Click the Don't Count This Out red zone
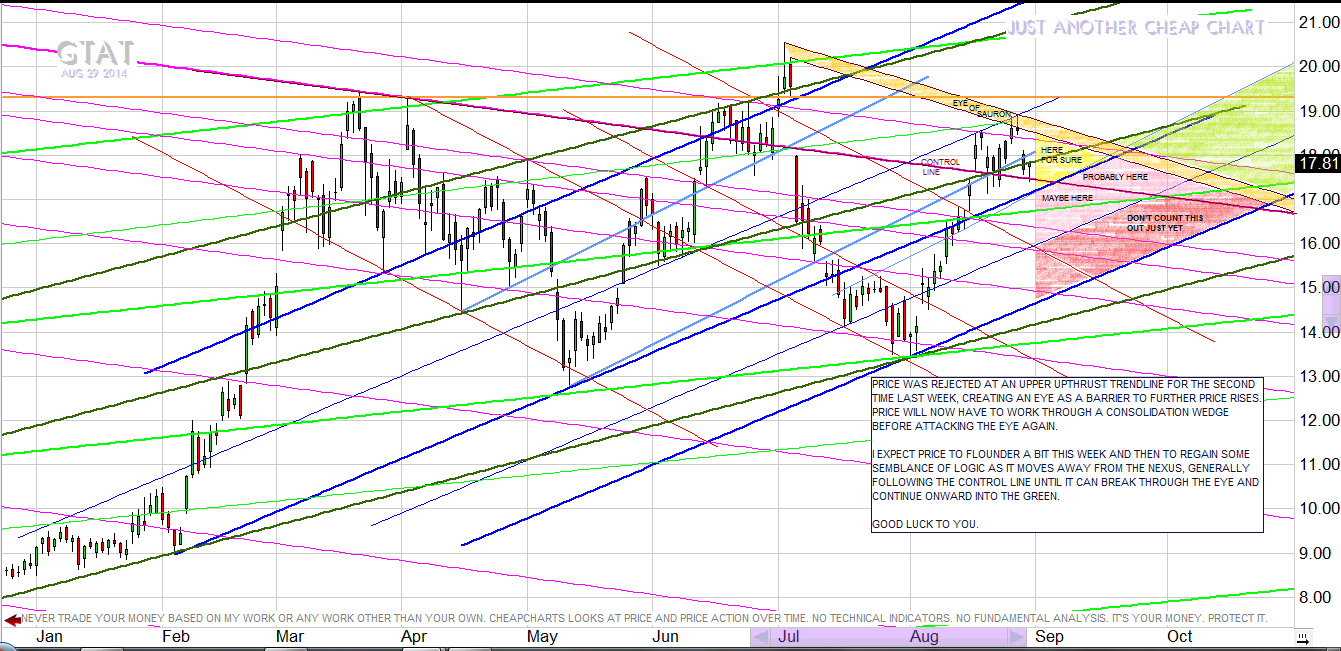Viewport: 1341px width, 651px height. (x=1165, y=222)
